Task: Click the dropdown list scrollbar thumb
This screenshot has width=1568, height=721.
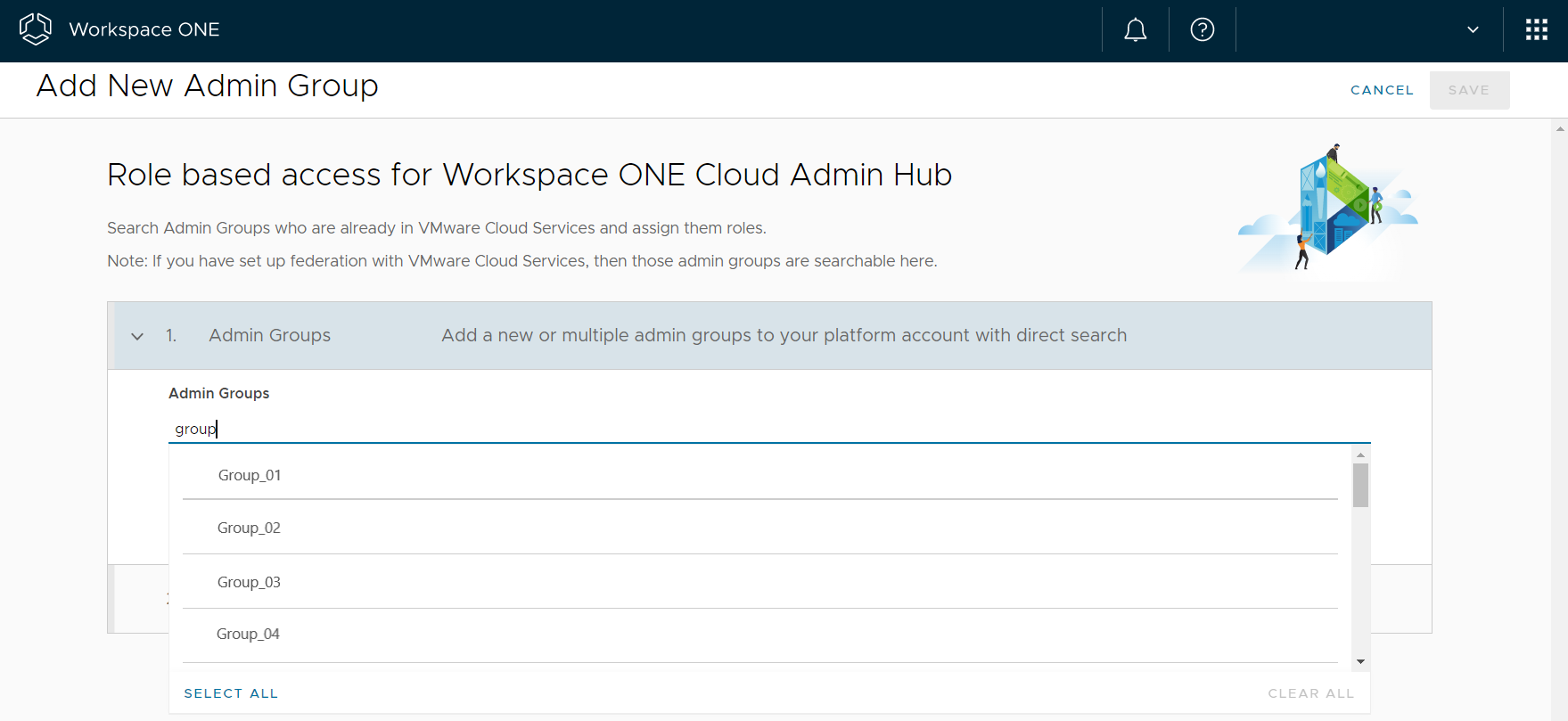Action: click(1360, 486)
